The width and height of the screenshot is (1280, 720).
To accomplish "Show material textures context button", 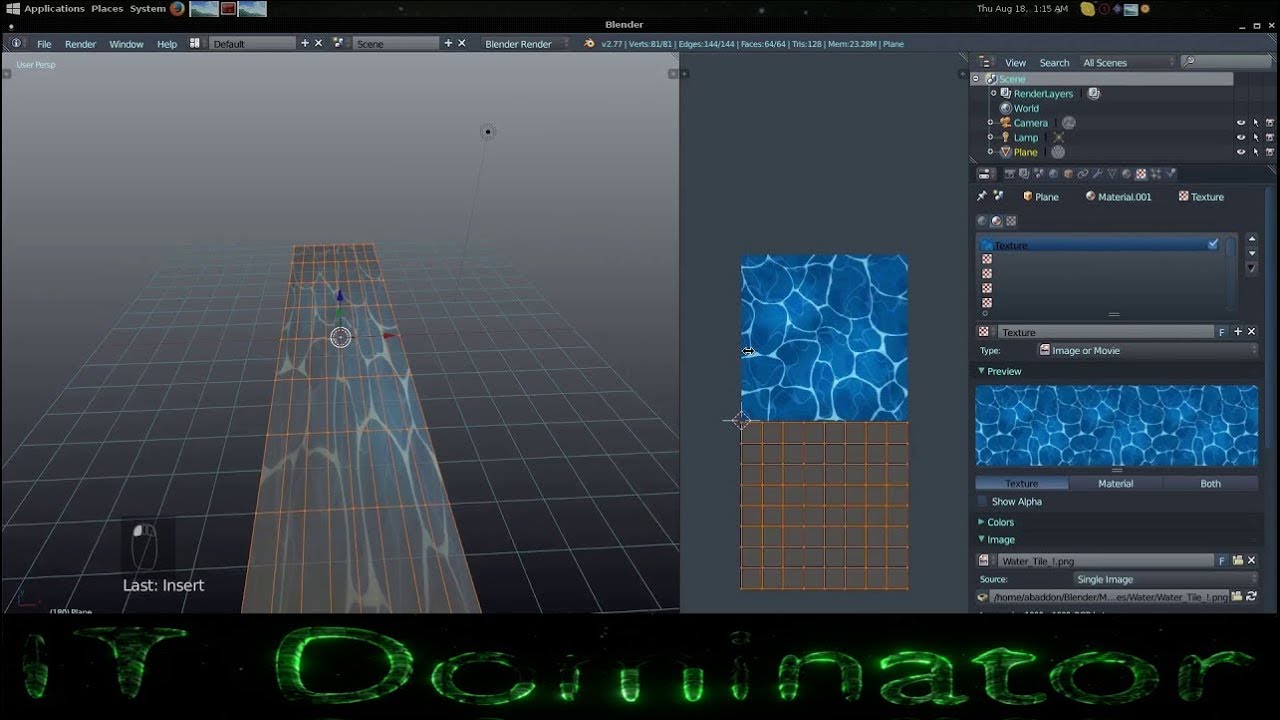I will coord(996,221).
